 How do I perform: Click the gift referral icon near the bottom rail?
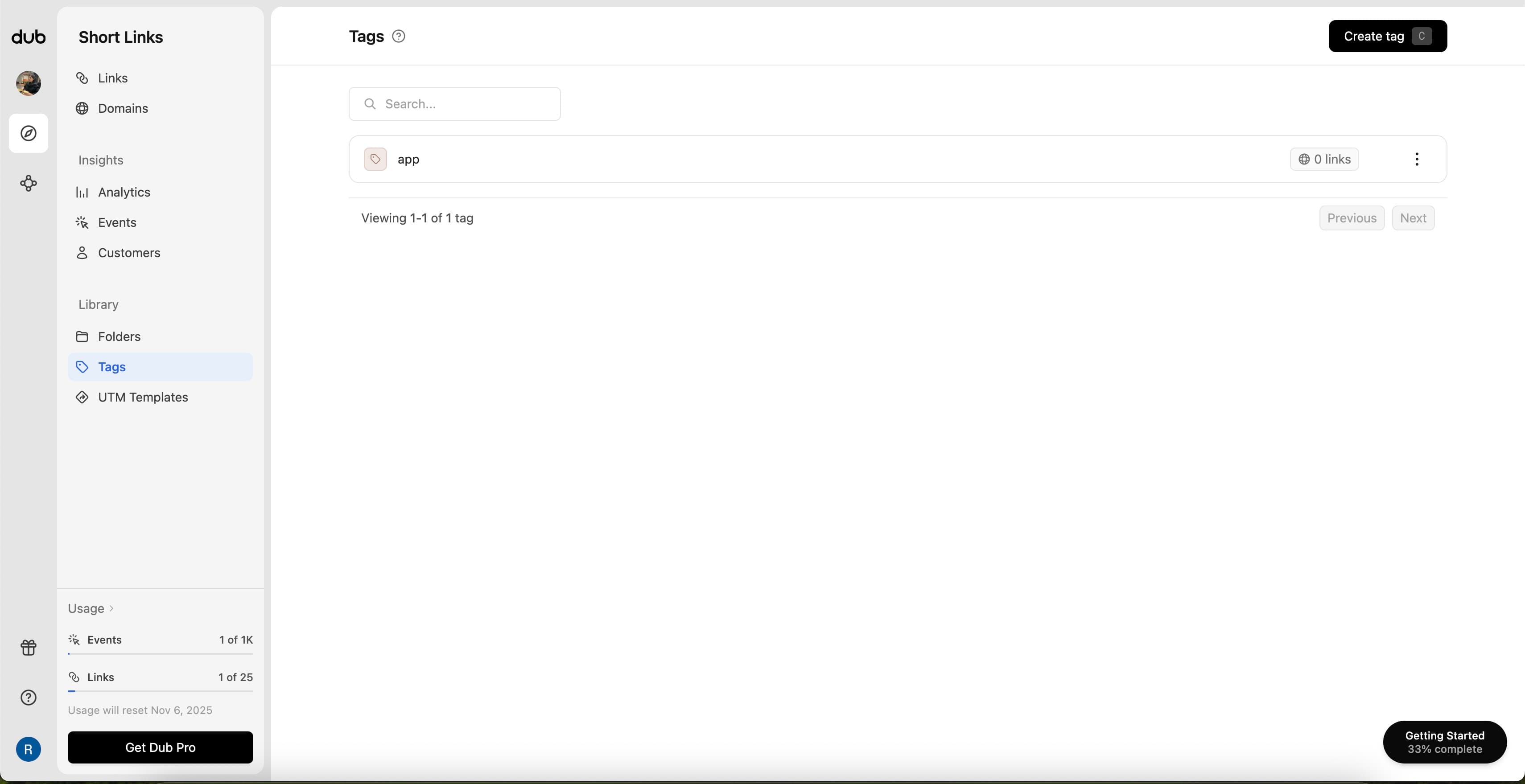(28, 647)
